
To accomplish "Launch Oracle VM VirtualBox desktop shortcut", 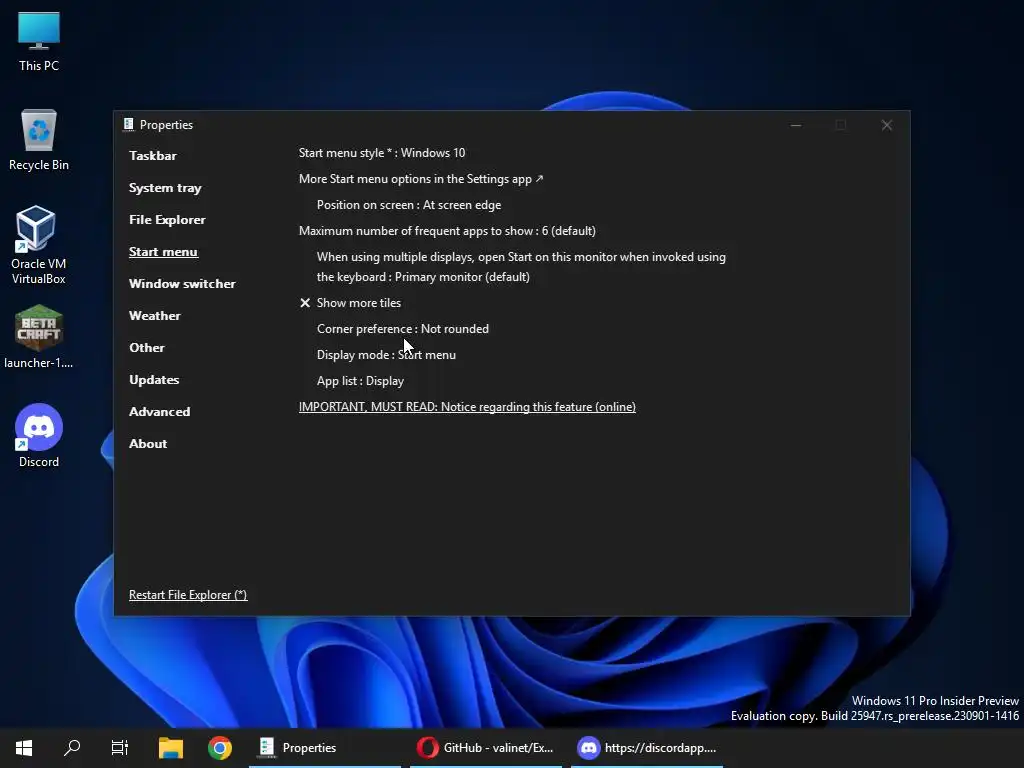I will click(x=39, y=245).
